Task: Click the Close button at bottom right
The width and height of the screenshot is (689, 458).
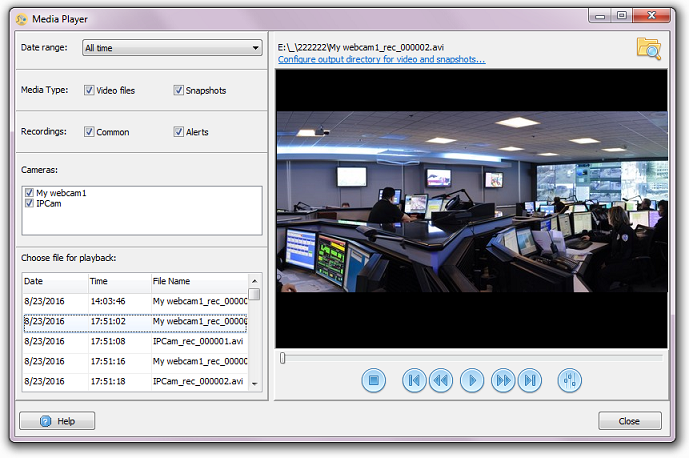Action: coord(629,421)
